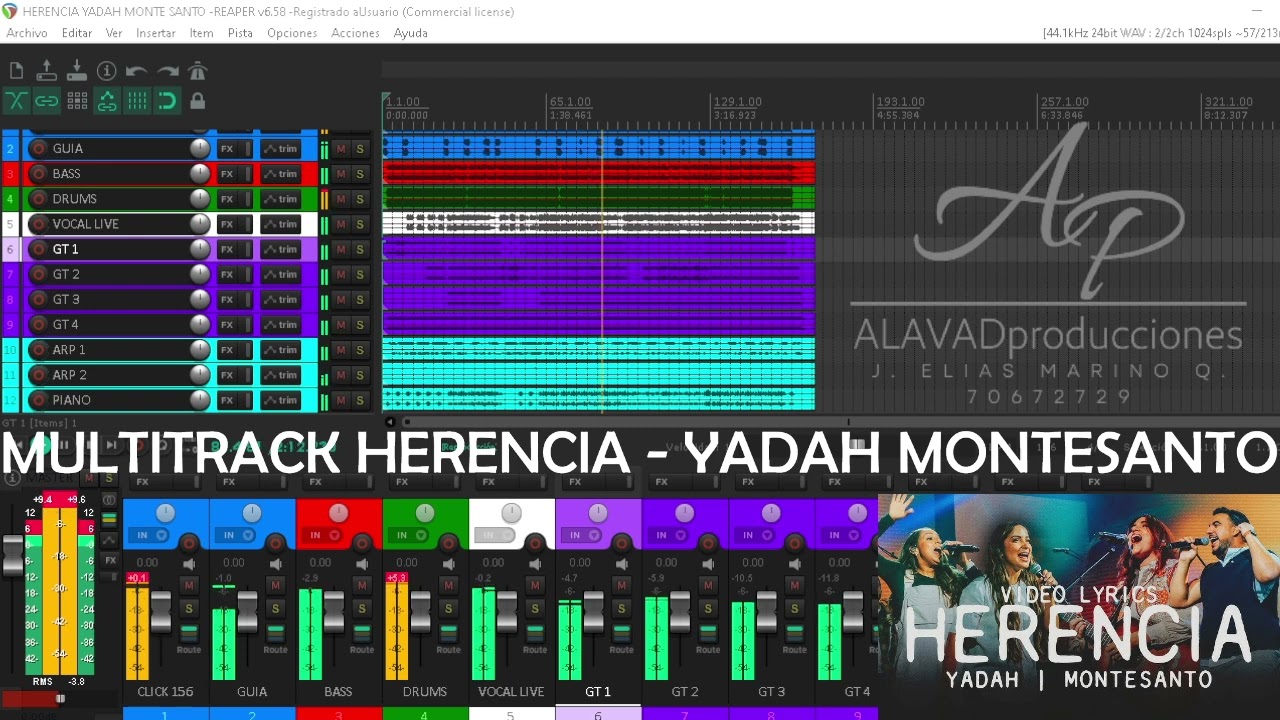Viewport: 1280px width, 720px height.
Task: Solo the VOCAL LIVE track
Action: 359,224
